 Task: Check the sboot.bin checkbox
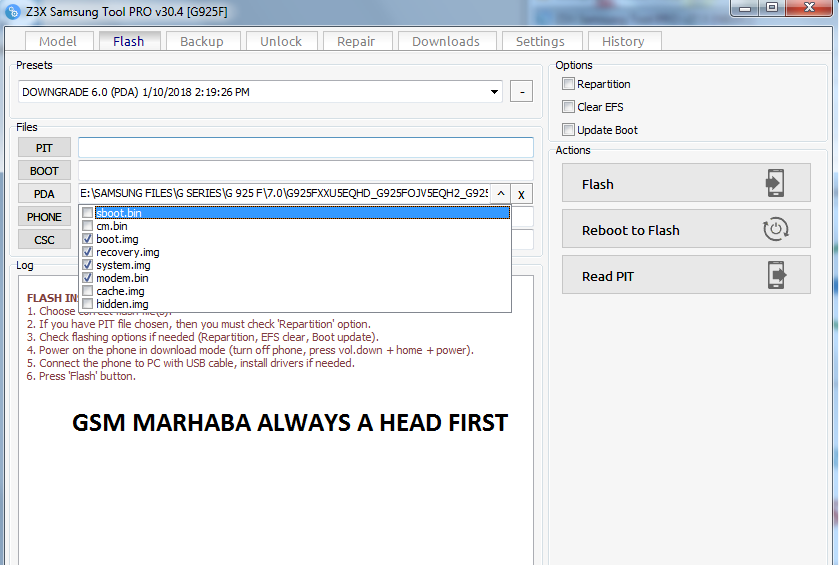coord(88,213)
